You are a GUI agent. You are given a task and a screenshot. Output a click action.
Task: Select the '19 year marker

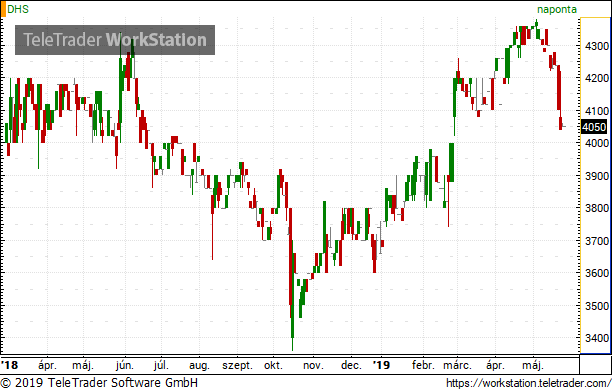click(381, 365)
